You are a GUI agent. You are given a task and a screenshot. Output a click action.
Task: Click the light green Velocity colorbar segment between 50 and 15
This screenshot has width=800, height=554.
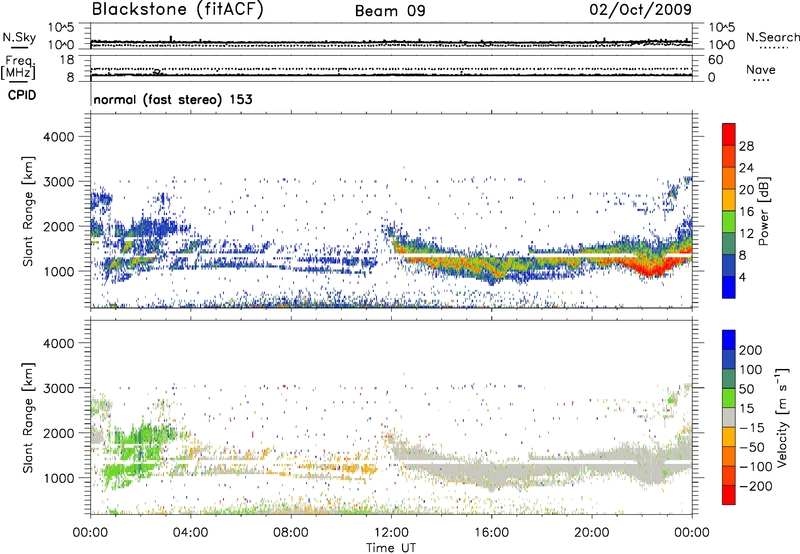[729, 398]
